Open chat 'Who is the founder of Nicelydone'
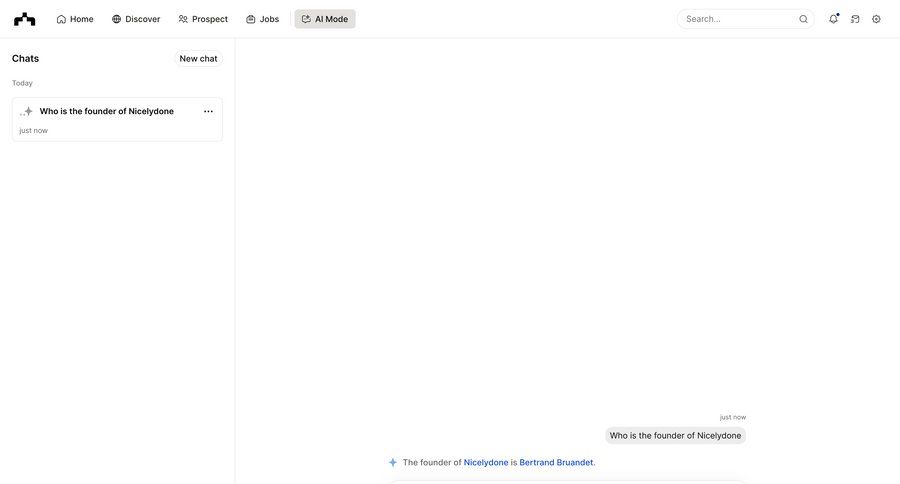This screenshot has height=484, width=900. [117, 119]
